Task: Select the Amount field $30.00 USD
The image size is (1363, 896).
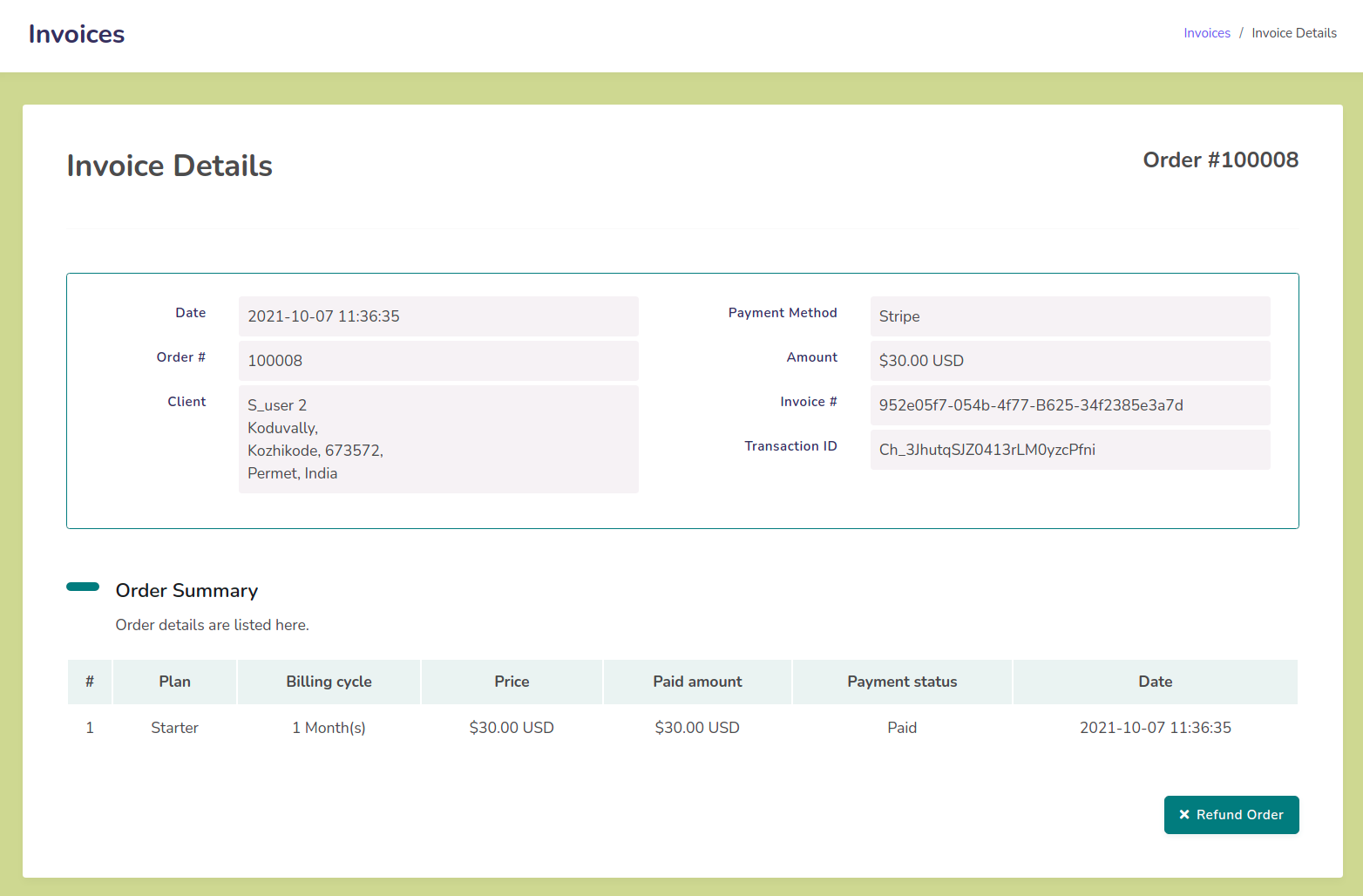Action: point(1069,361)
